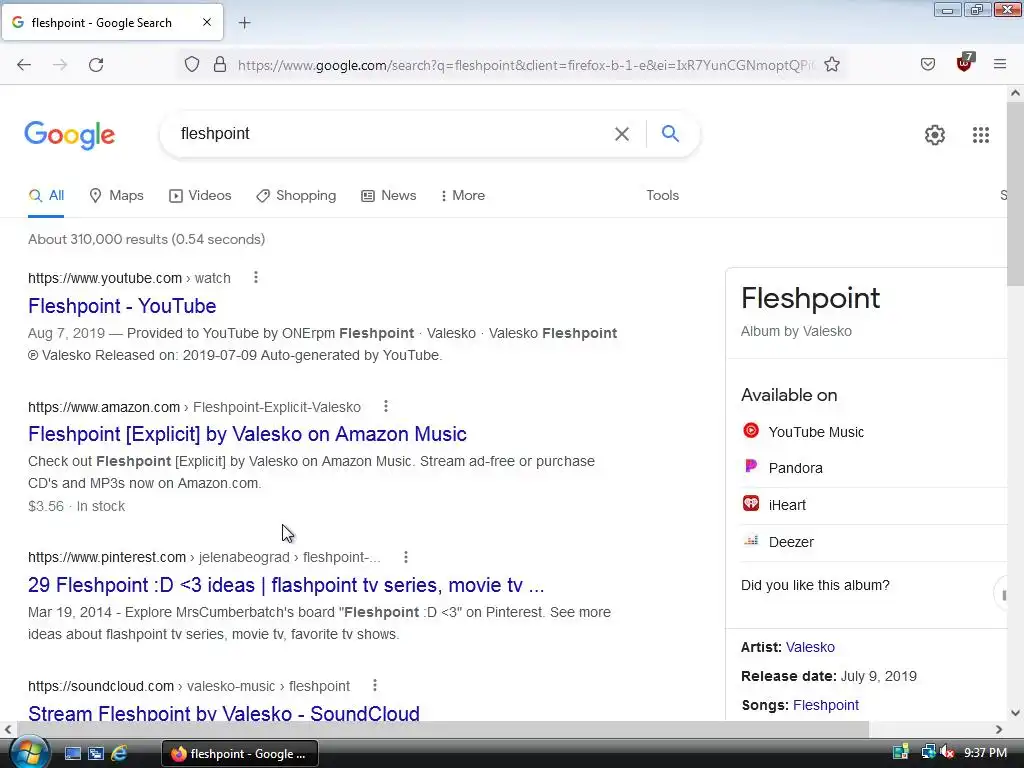
Task: Bookmark this page with the star icon
Action: (831, 65)
